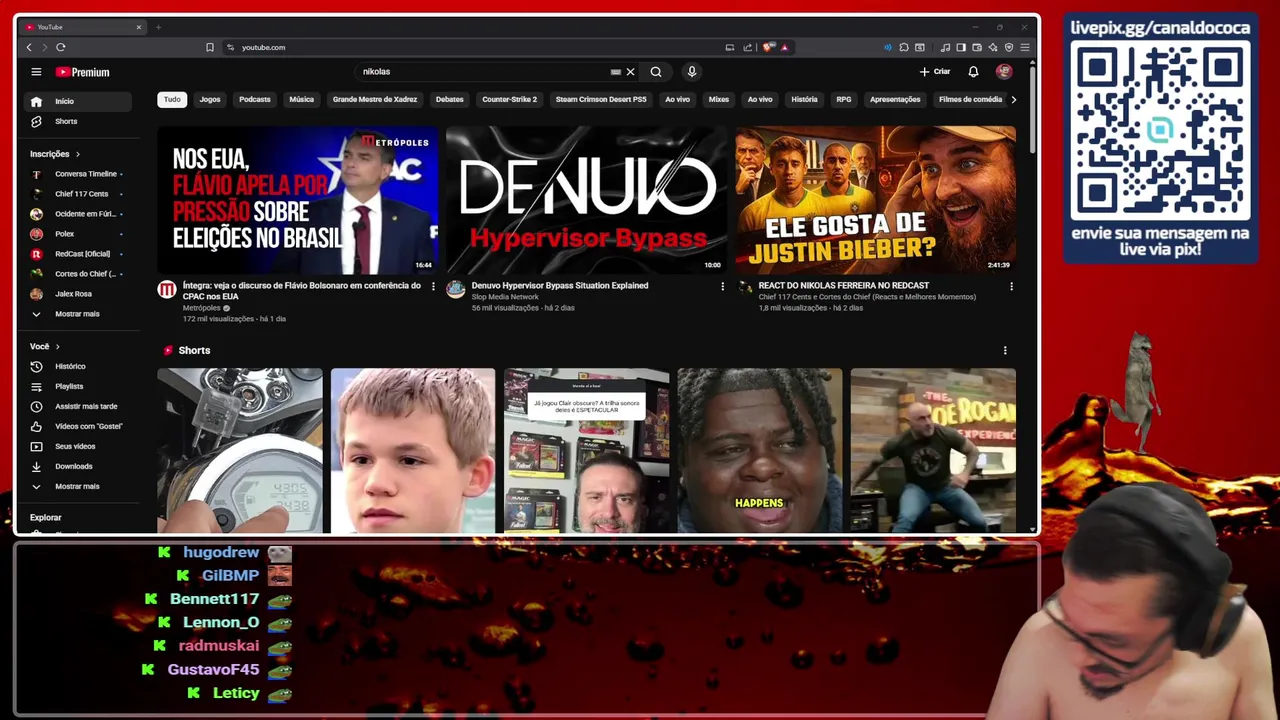
Task: Open Brave Leo AI sparkle icon
Action: 993,47
